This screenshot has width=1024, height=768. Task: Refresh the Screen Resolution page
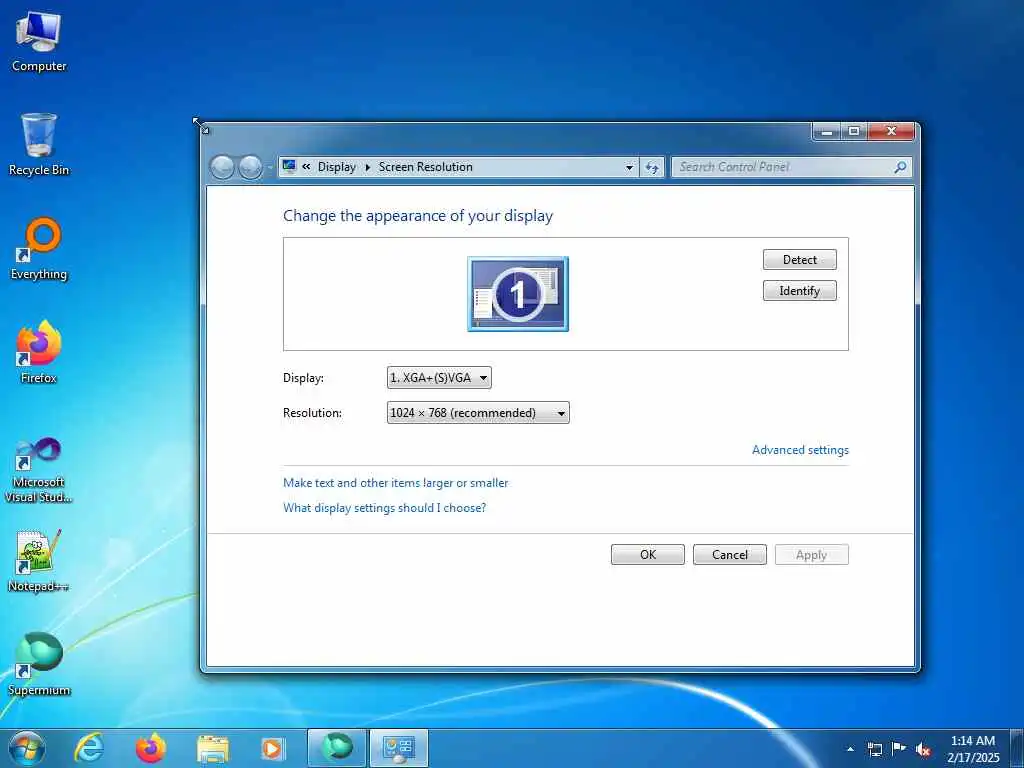(x=651, y=167)
